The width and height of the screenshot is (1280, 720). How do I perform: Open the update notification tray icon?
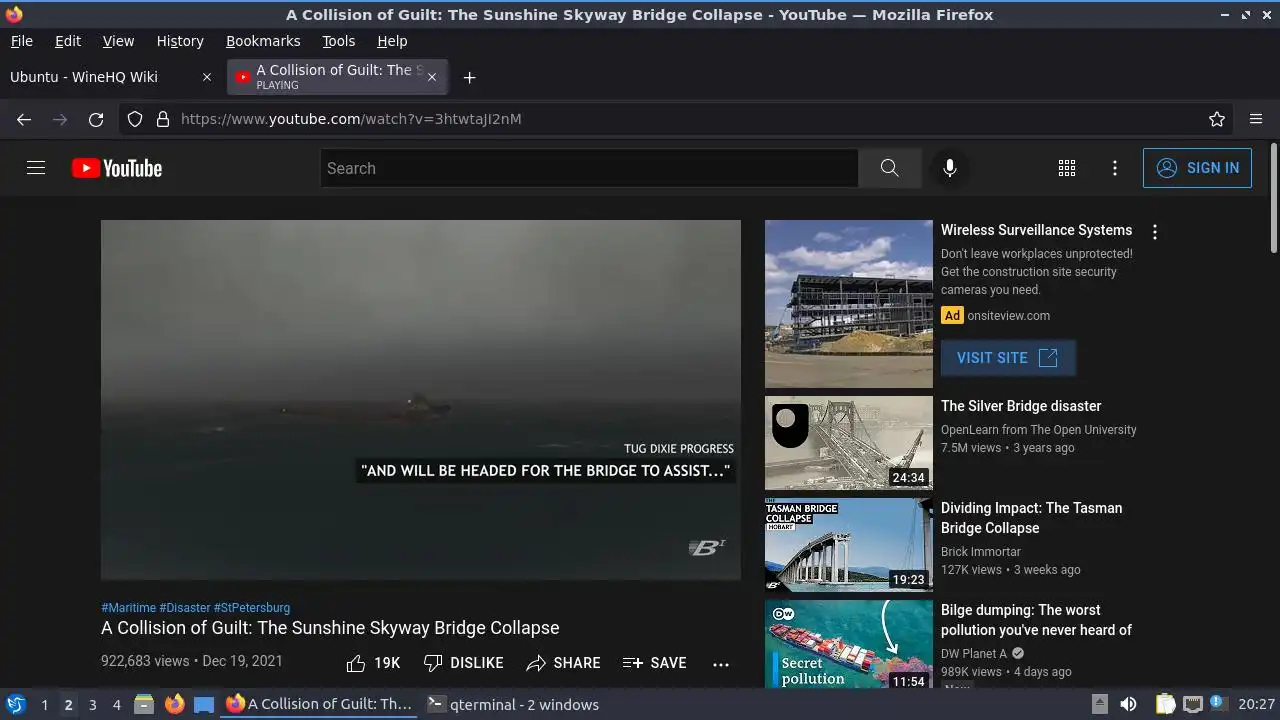coord(1218,704)
